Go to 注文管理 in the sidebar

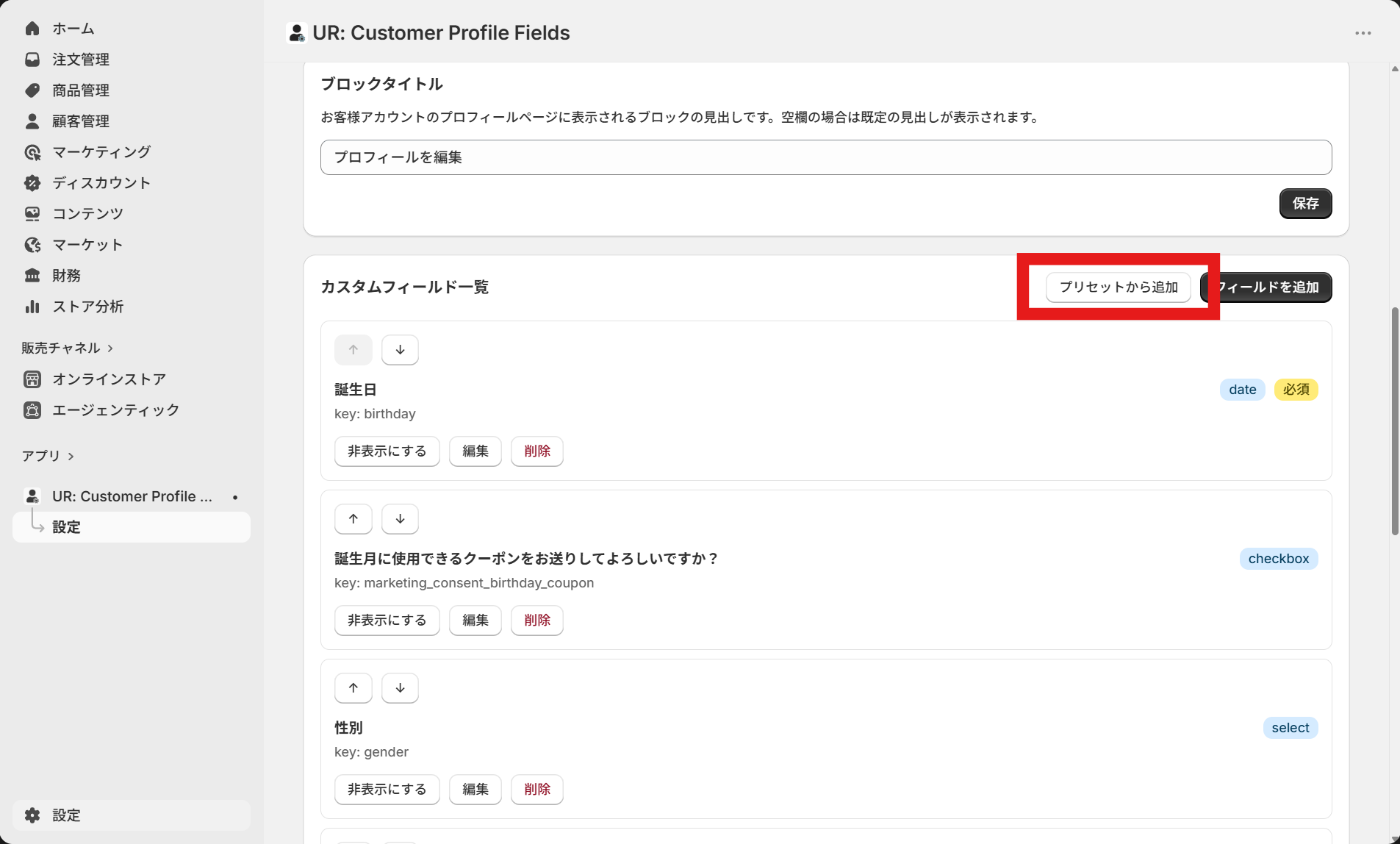(x=81, y=60)
